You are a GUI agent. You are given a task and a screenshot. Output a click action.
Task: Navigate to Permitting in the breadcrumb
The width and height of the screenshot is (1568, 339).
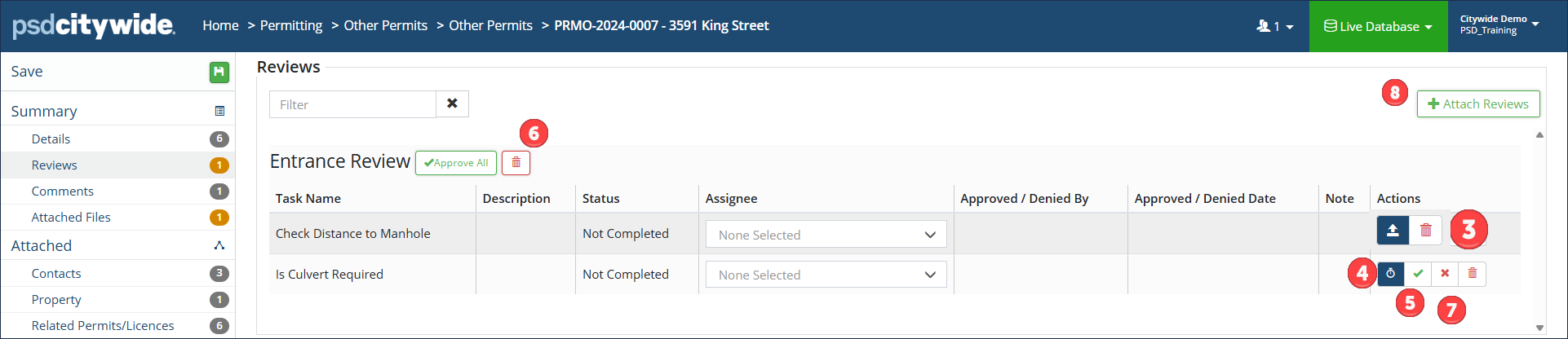coord(291,26)
